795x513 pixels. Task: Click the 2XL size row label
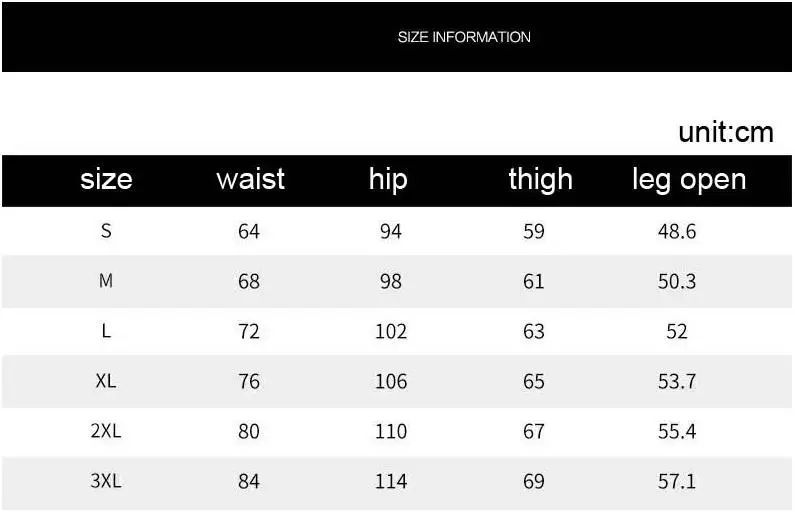tap(106, 431)
